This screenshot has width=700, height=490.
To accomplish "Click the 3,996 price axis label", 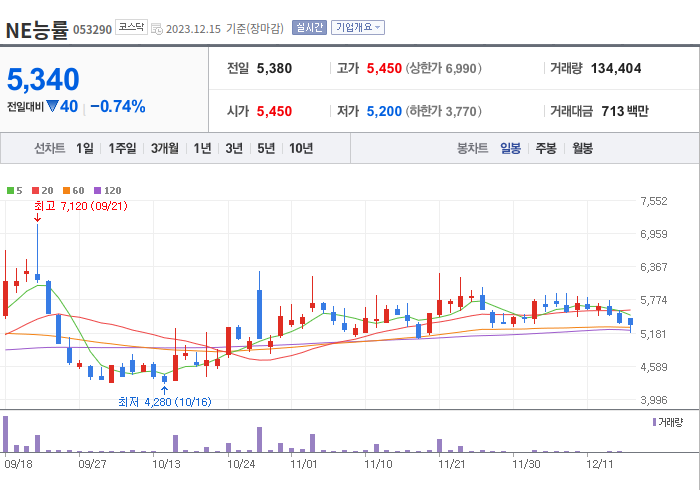I will [654, 400].
